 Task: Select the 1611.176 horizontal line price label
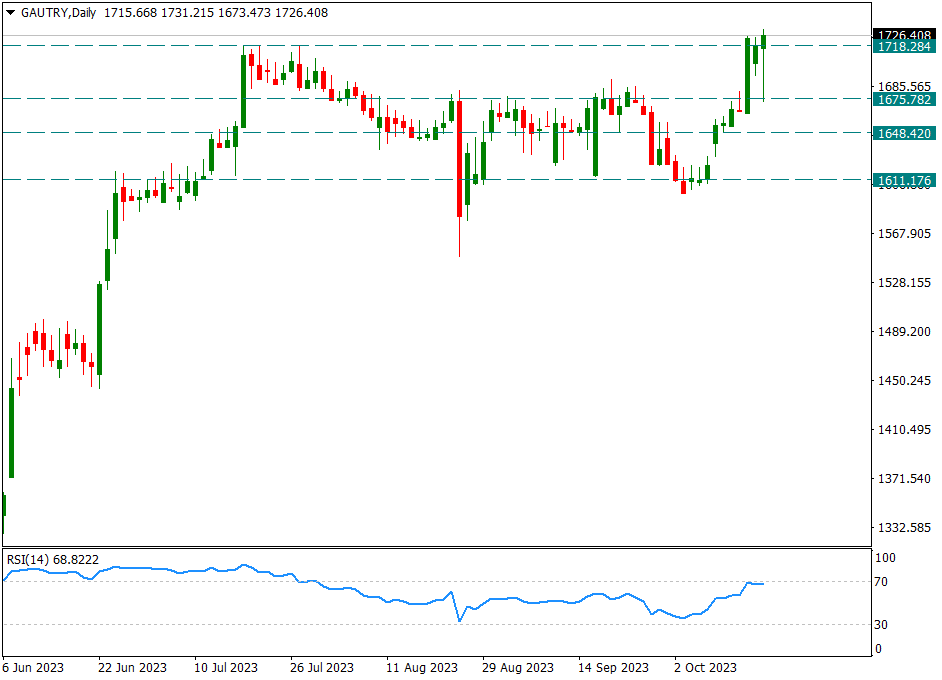click(904, 180)
